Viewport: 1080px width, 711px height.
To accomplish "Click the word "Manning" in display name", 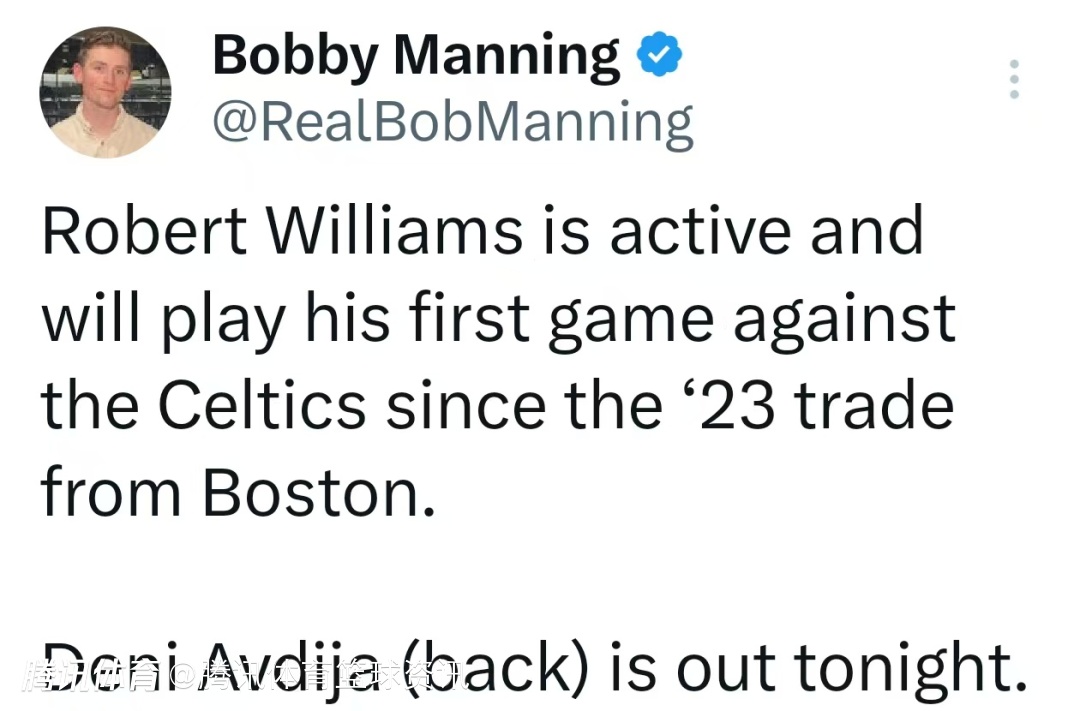I will tap(507, 56).
